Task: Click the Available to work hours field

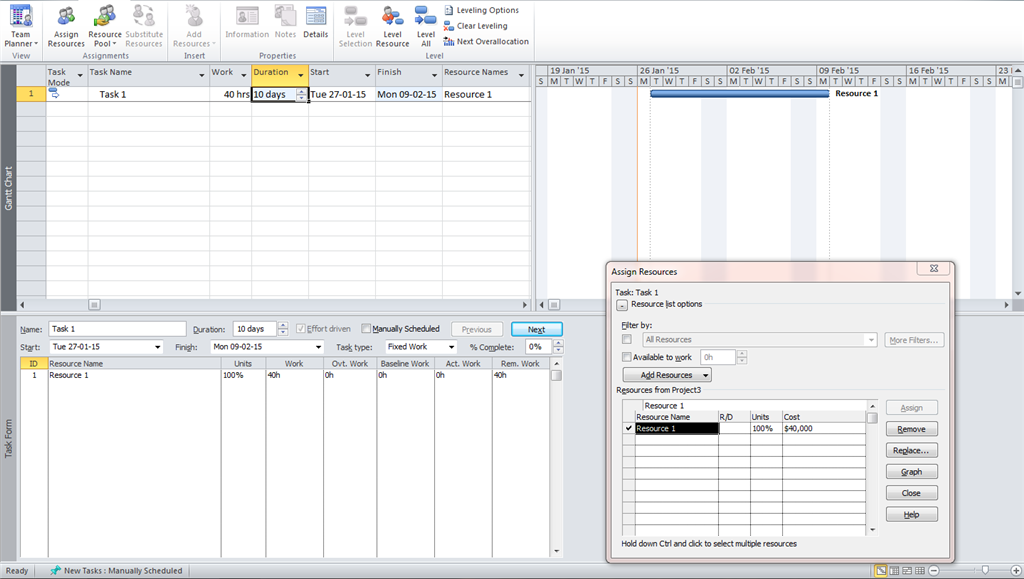Action: (718, 357)
